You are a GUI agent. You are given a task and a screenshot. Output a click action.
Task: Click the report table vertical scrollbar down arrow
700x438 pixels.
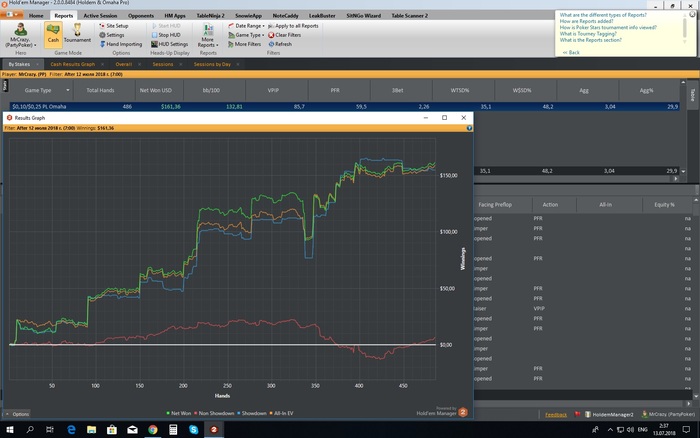(x=683, y=171)
